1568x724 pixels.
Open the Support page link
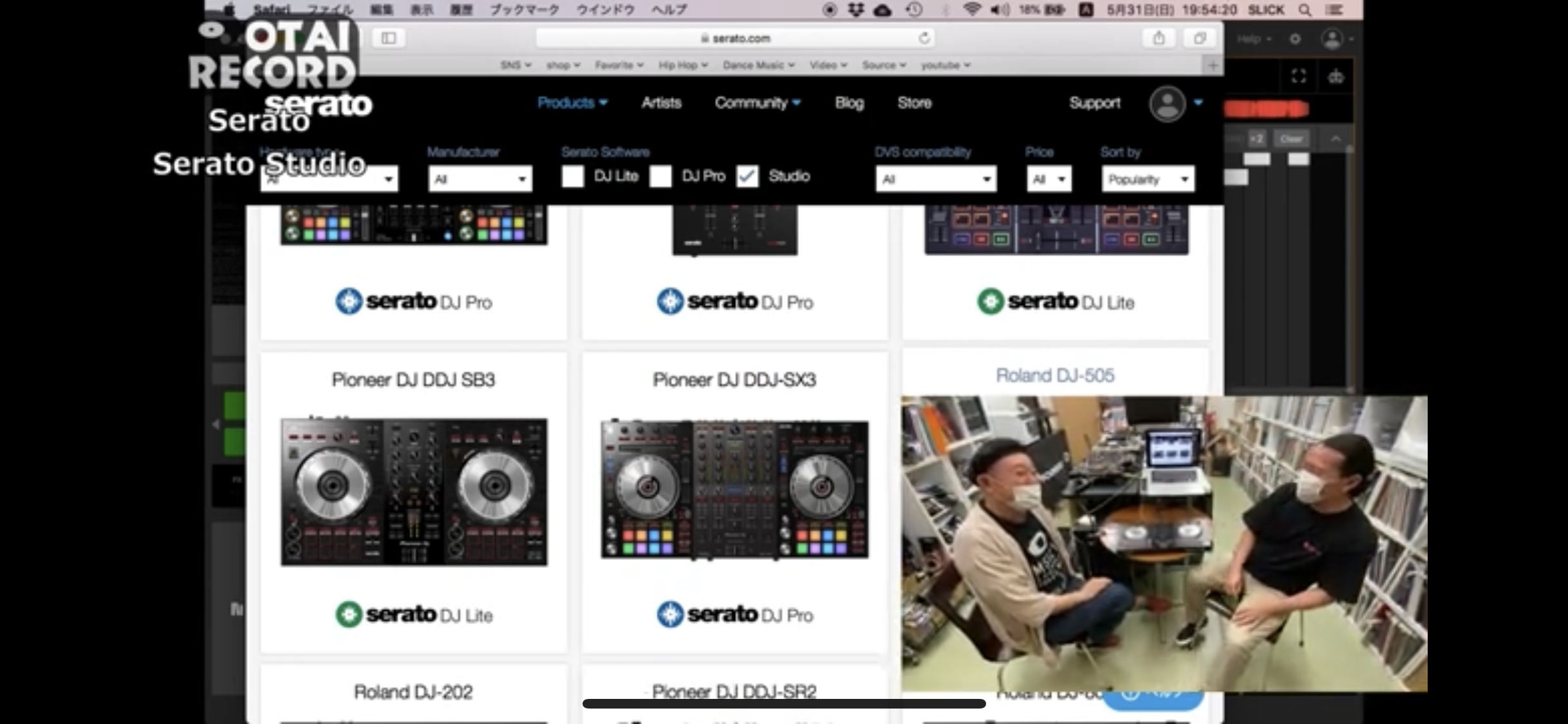coord(1094,103)
